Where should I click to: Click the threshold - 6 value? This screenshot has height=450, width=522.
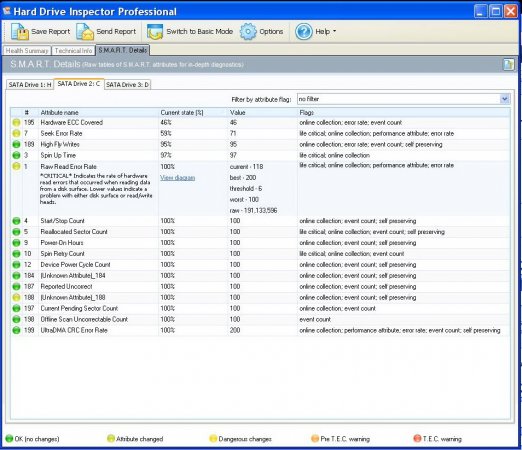pyautogui.click(x=246, y=188)
